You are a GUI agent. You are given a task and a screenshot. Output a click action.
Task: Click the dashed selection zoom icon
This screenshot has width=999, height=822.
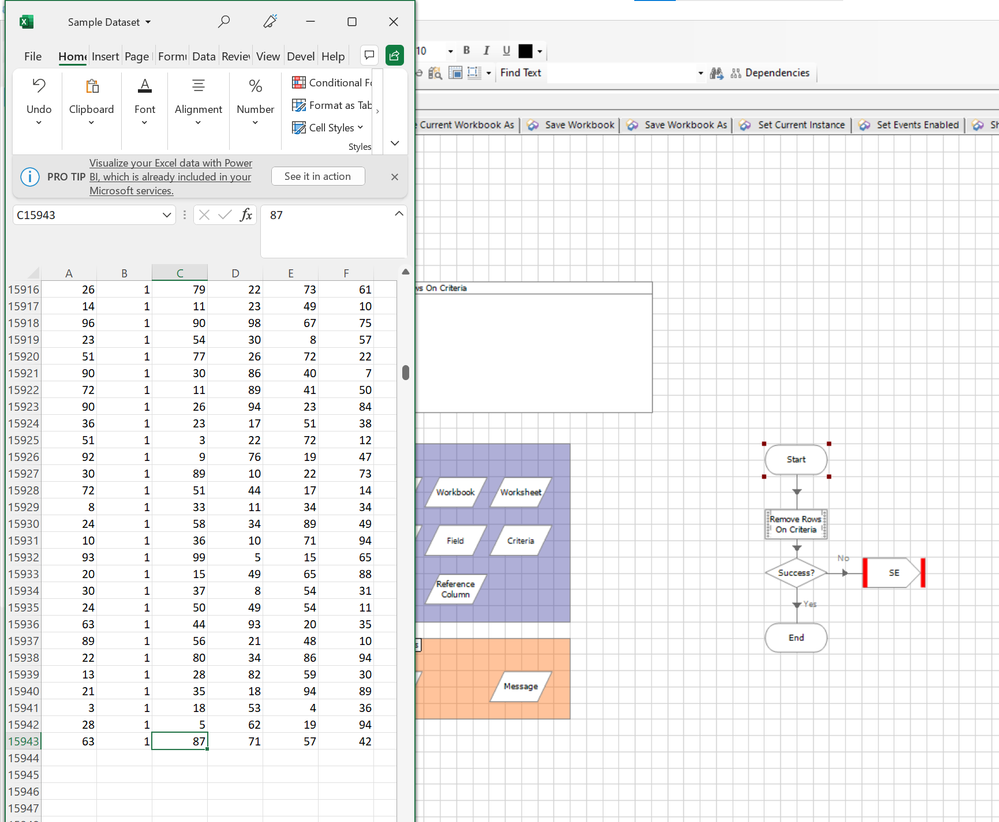473,73
